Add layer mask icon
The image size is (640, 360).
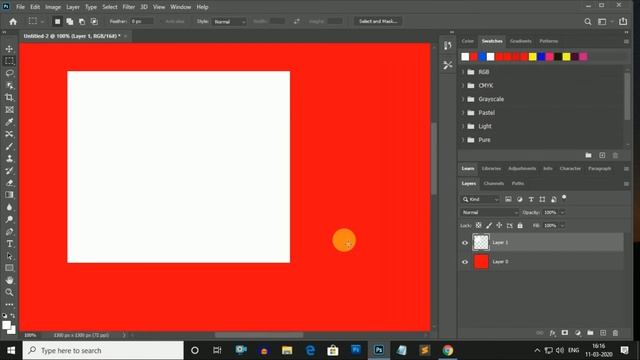tap(564, 333)
